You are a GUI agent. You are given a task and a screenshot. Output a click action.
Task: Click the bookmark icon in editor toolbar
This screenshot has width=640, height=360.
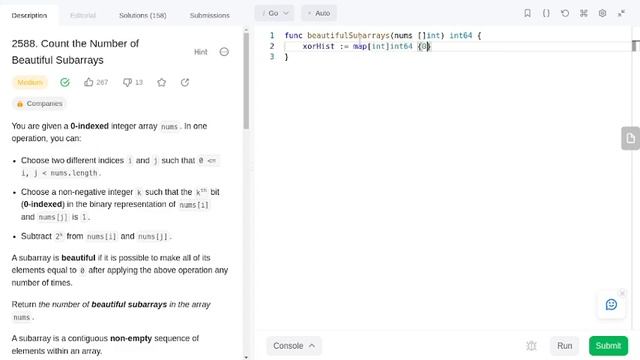tap(527, 13)
